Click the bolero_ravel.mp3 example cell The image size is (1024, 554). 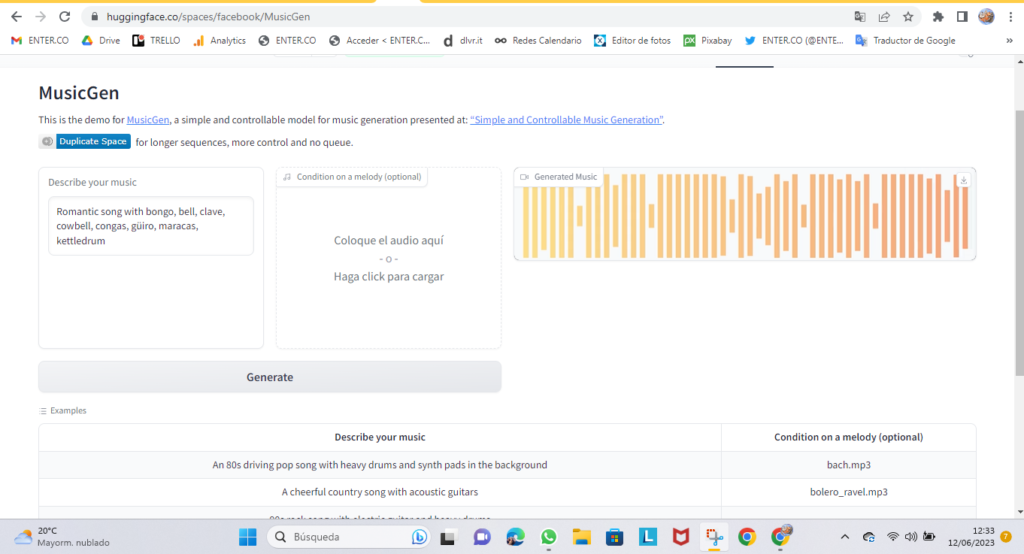tap(848, 492)
